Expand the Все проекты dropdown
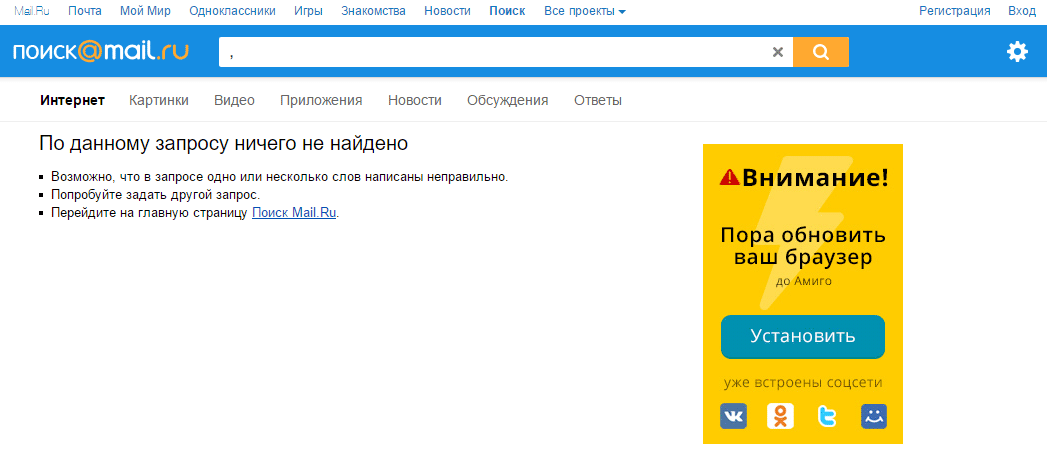The image size is (1047, 463). pos(585,11)
